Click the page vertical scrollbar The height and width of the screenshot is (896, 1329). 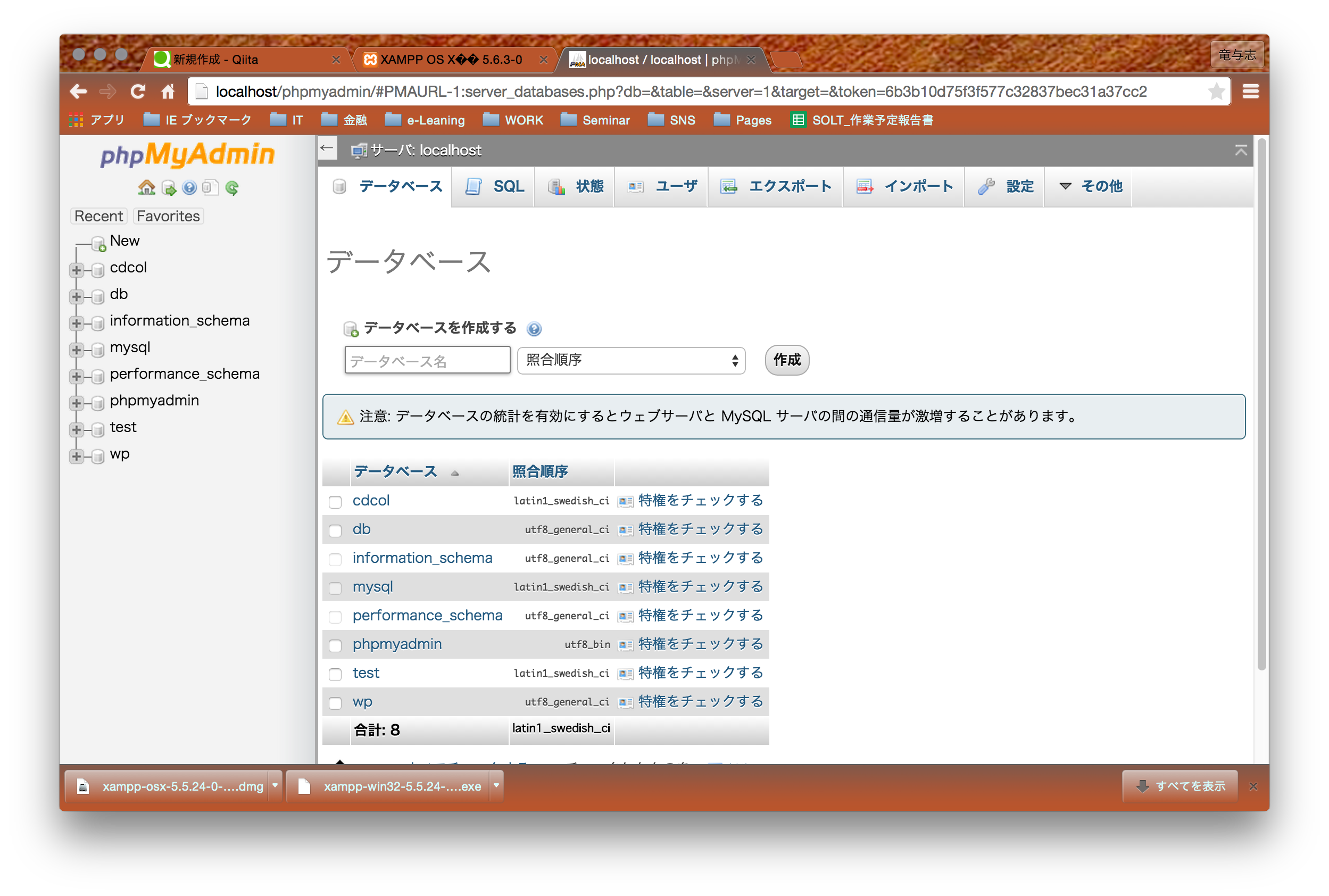coord(1261,403)
